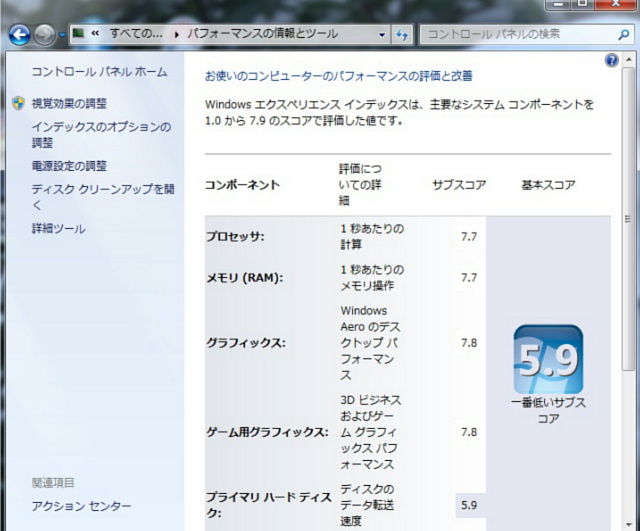
Task: Click the 基本スコア column header
Action: 548,185
